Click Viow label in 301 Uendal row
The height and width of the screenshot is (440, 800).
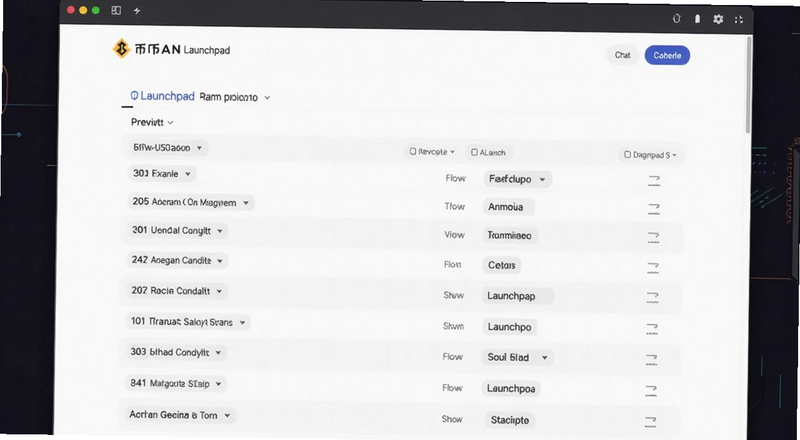455,235
